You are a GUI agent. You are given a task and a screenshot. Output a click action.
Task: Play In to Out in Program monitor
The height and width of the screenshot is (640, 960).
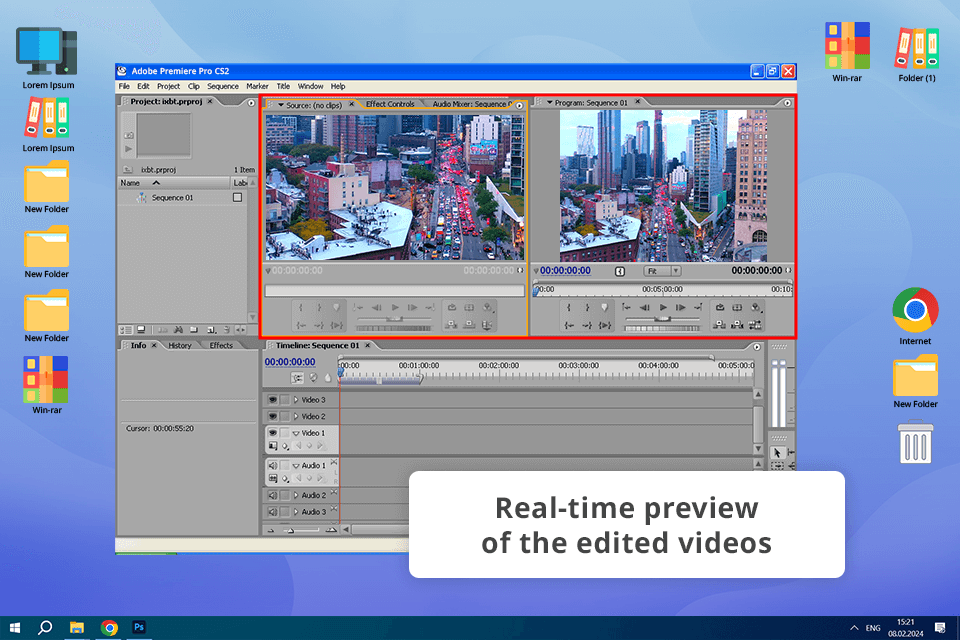click(605, 325)
